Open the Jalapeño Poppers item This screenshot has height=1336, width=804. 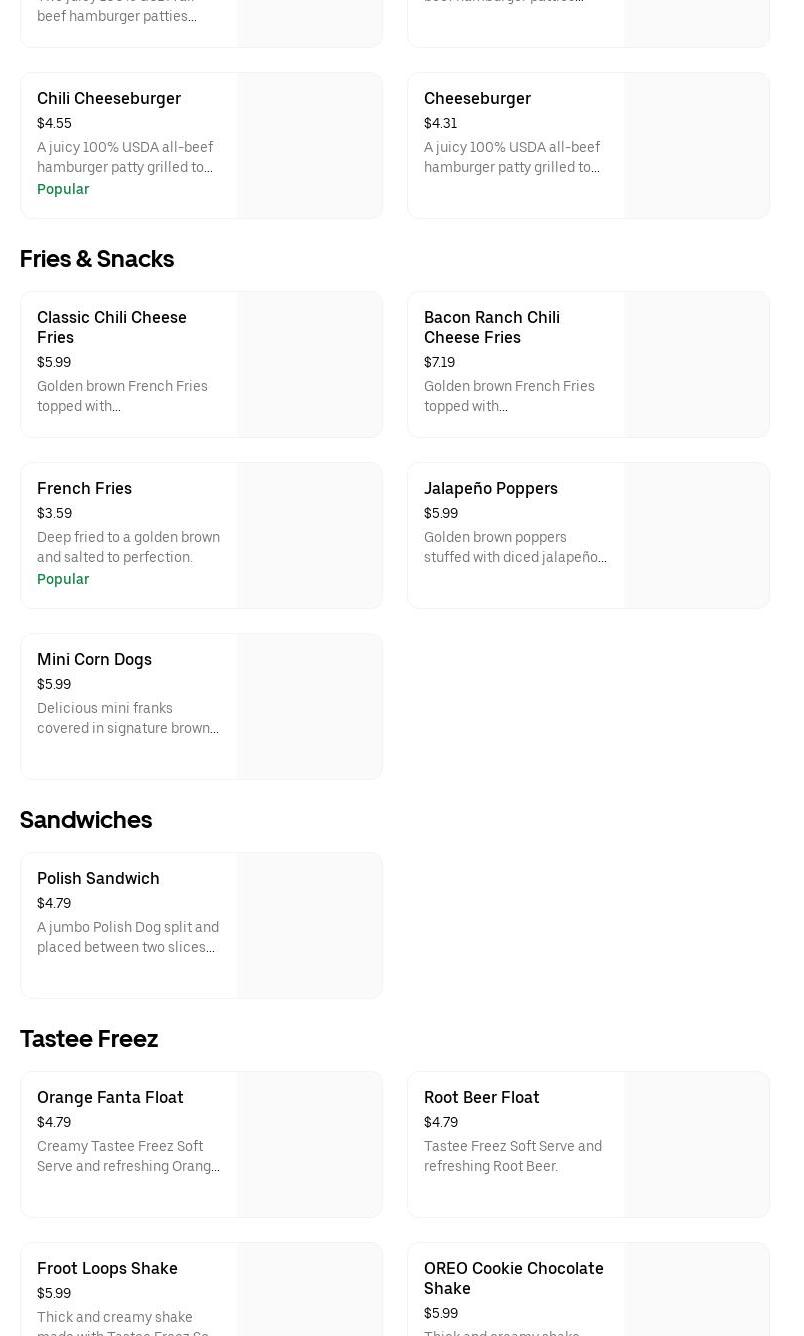pos(491,488)
